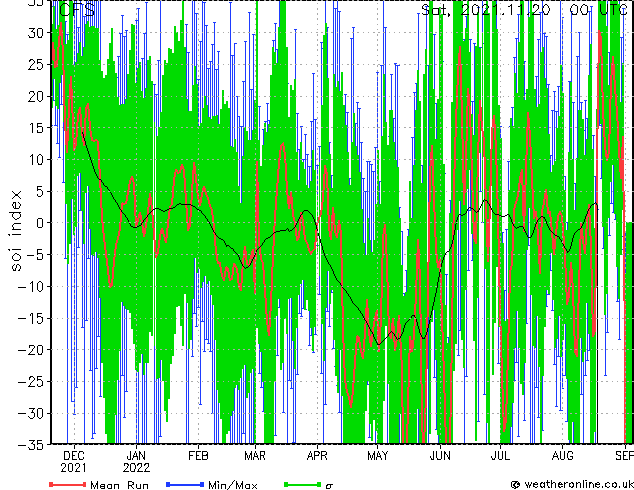Click the y-axis value -25
The height and width of the screenshot is (490, 634).
31,382
